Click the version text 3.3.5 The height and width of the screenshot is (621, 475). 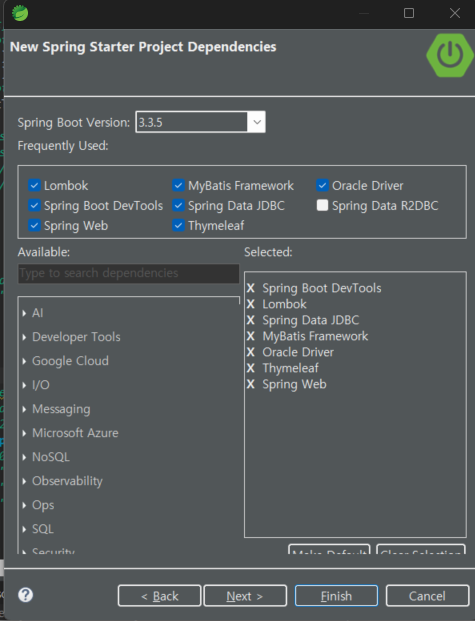(x=151, y=122)
